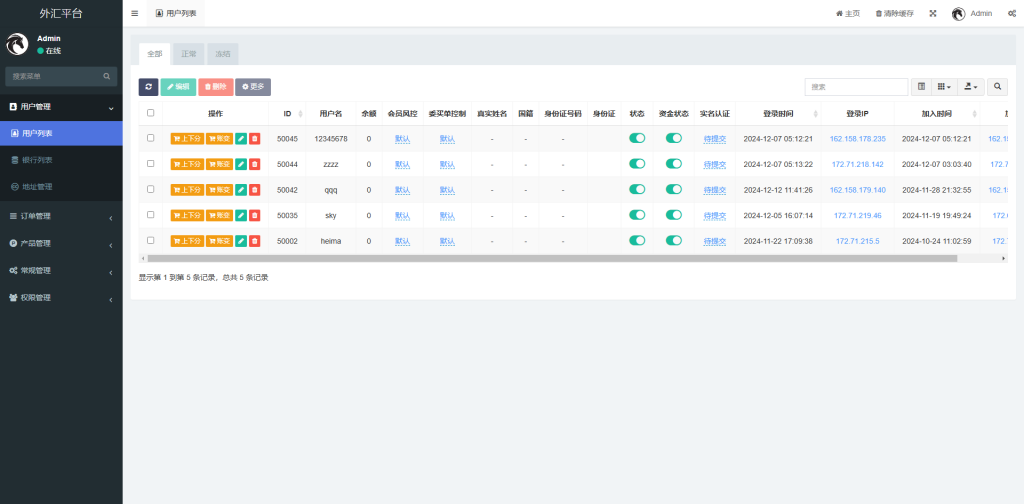Click the table search input field

pos(856,87)
